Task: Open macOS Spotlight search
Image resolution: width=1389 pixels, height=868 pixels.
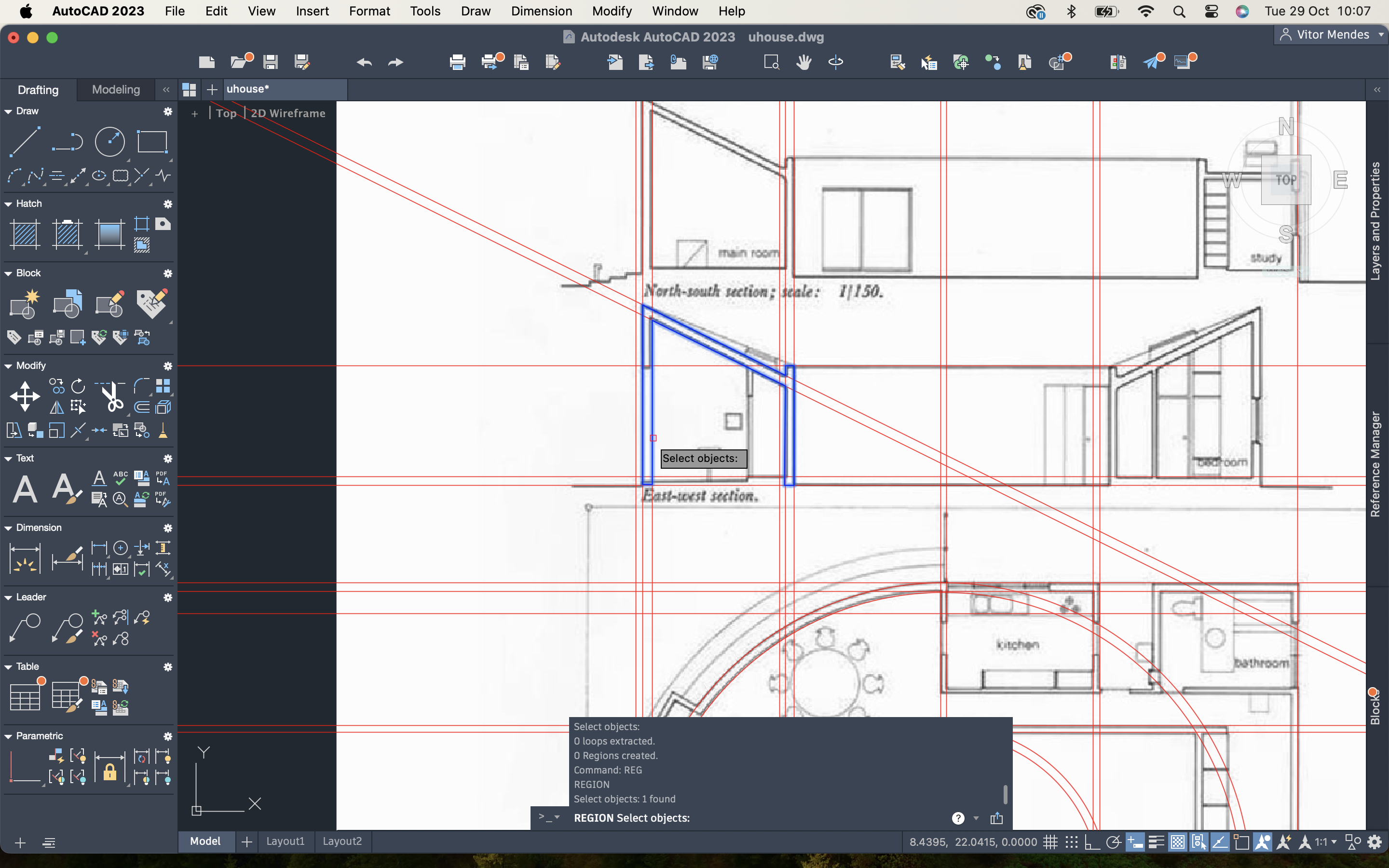Action: (1179, 12)
